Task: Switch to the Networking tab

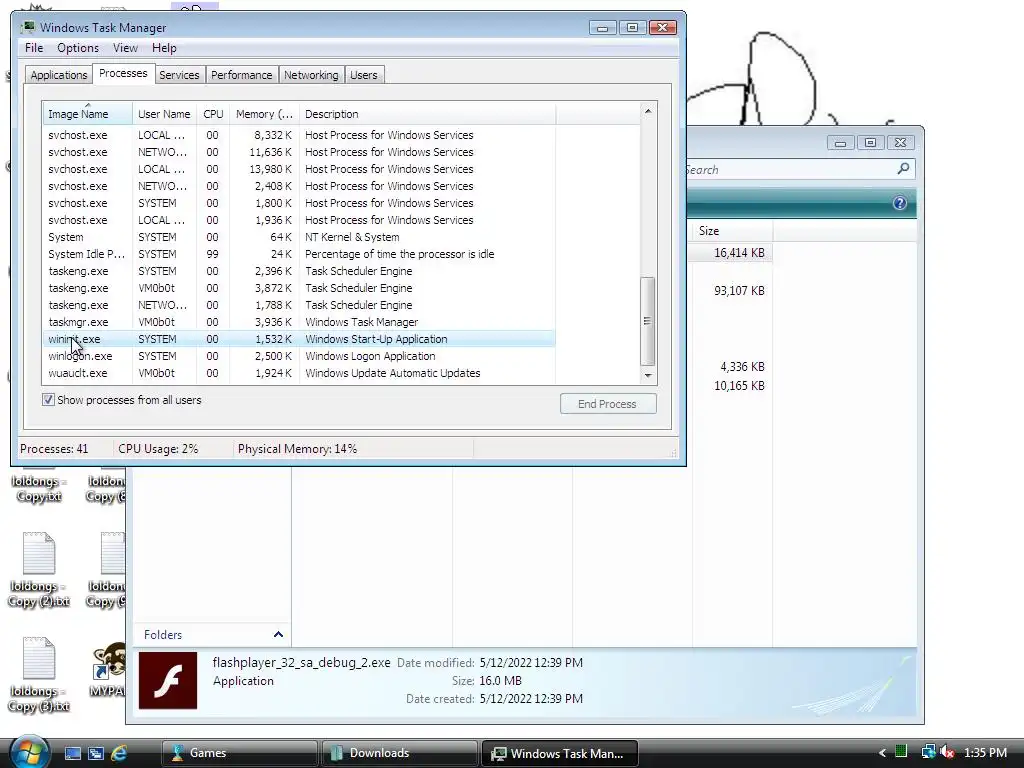Action: click(x=311, y=74)
